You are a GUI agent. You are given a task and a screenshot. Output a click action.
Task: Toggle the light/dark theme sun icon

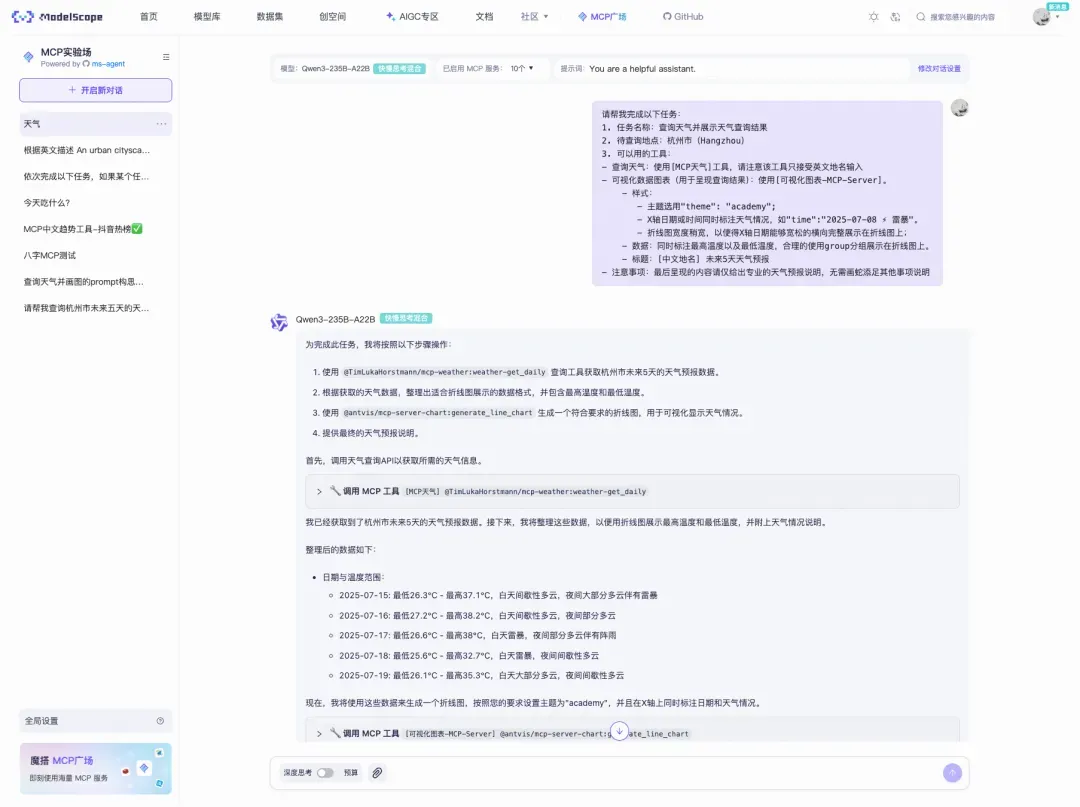point(873,17)
